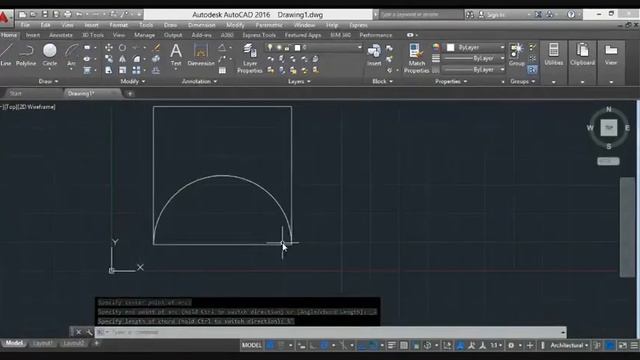Viewport: 640px width, 360px height.
Task: Click the Dimension tool
Action: (201, 54)
